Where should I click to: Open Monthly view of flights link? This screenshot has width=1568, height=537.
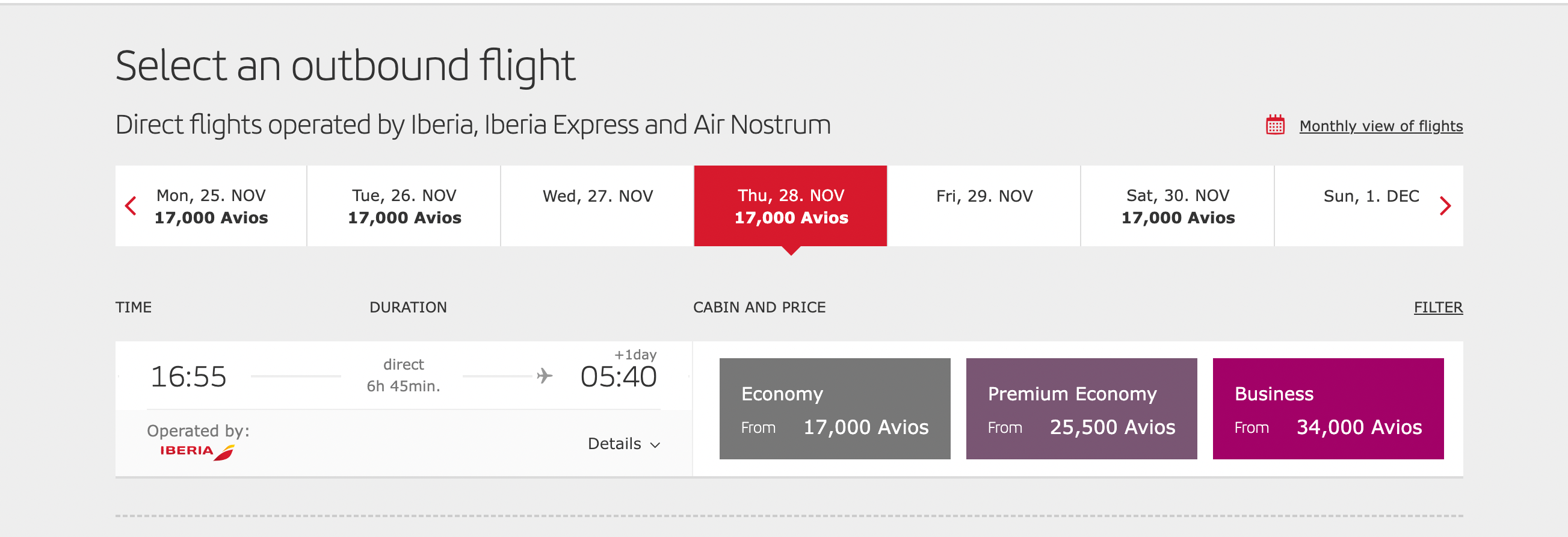click(1380, 126)
